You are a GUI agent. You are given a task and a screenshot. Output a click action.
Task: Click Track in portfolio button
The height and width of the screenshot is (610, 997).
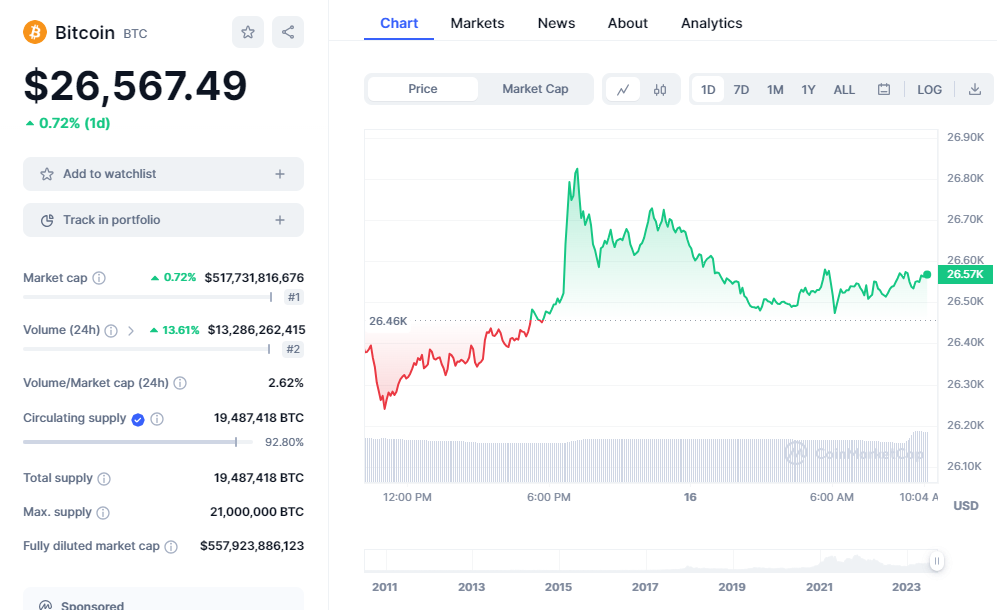pos(163,220)
